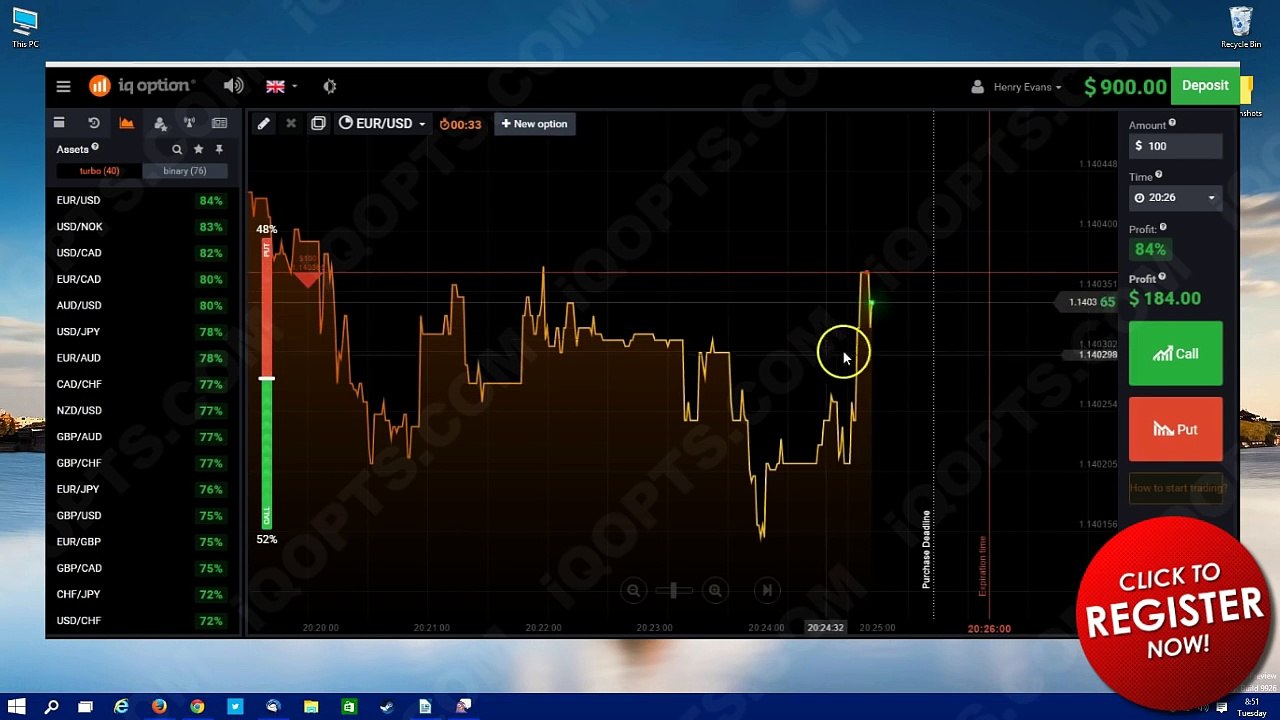Viewport: 1280px width, 720px height.
Task: Open the Recycle Bin desktop icon
Action: pos(1240,27)
